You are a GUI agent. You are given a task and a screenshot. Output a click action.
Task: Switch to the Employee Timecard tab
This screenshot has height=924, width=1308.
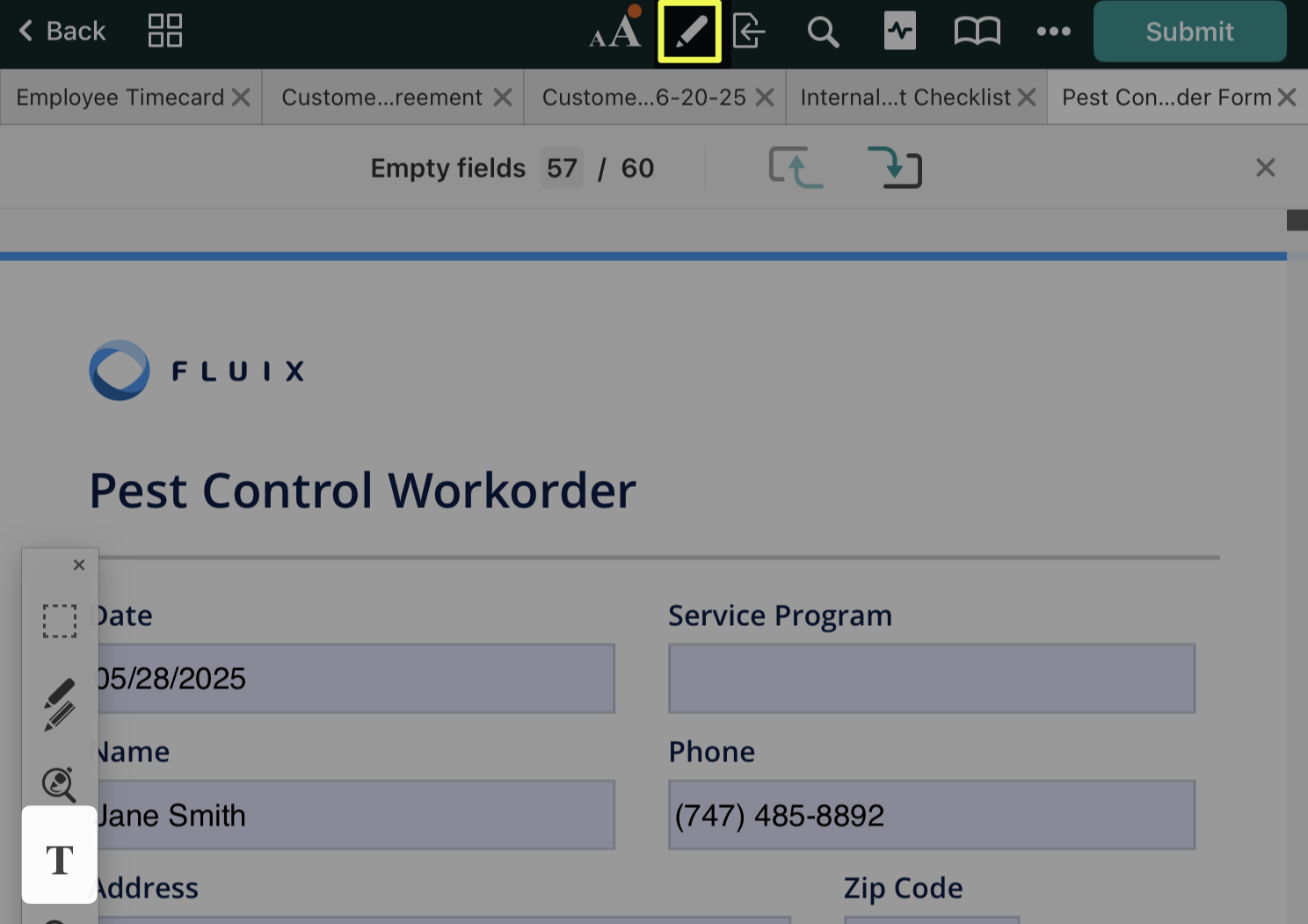point(120,98)
